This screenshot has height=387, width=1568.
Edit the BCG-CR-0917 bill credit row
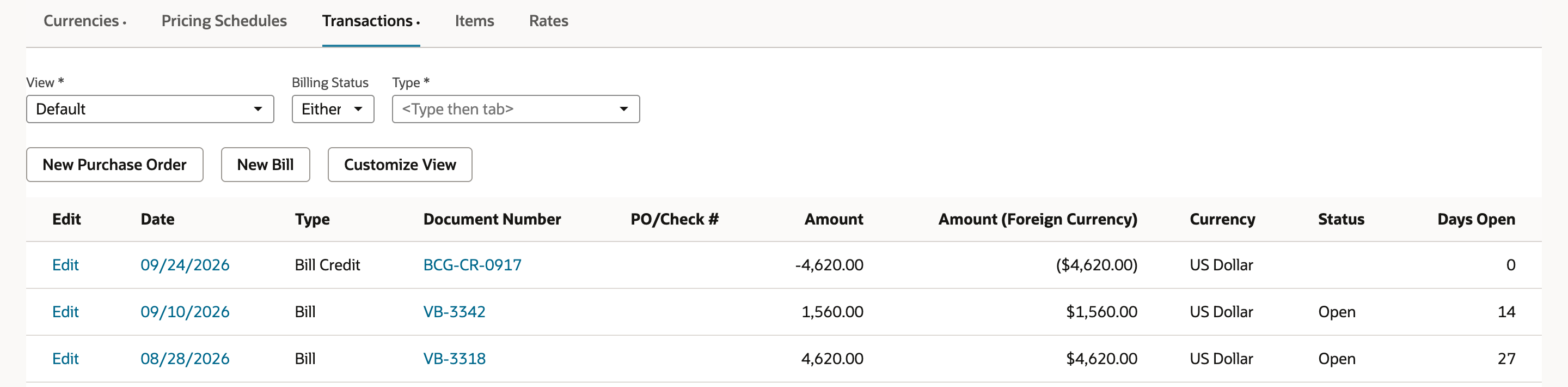click(x=65, y=265)
